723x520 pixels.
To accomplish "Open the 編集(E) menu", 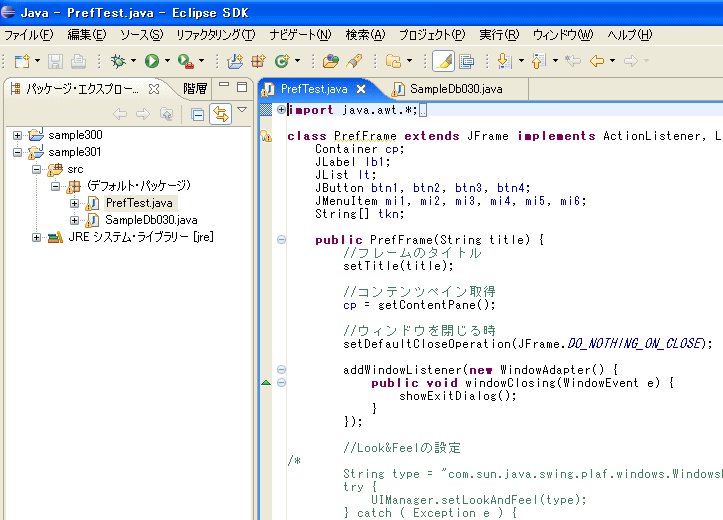I will [87, 35].
